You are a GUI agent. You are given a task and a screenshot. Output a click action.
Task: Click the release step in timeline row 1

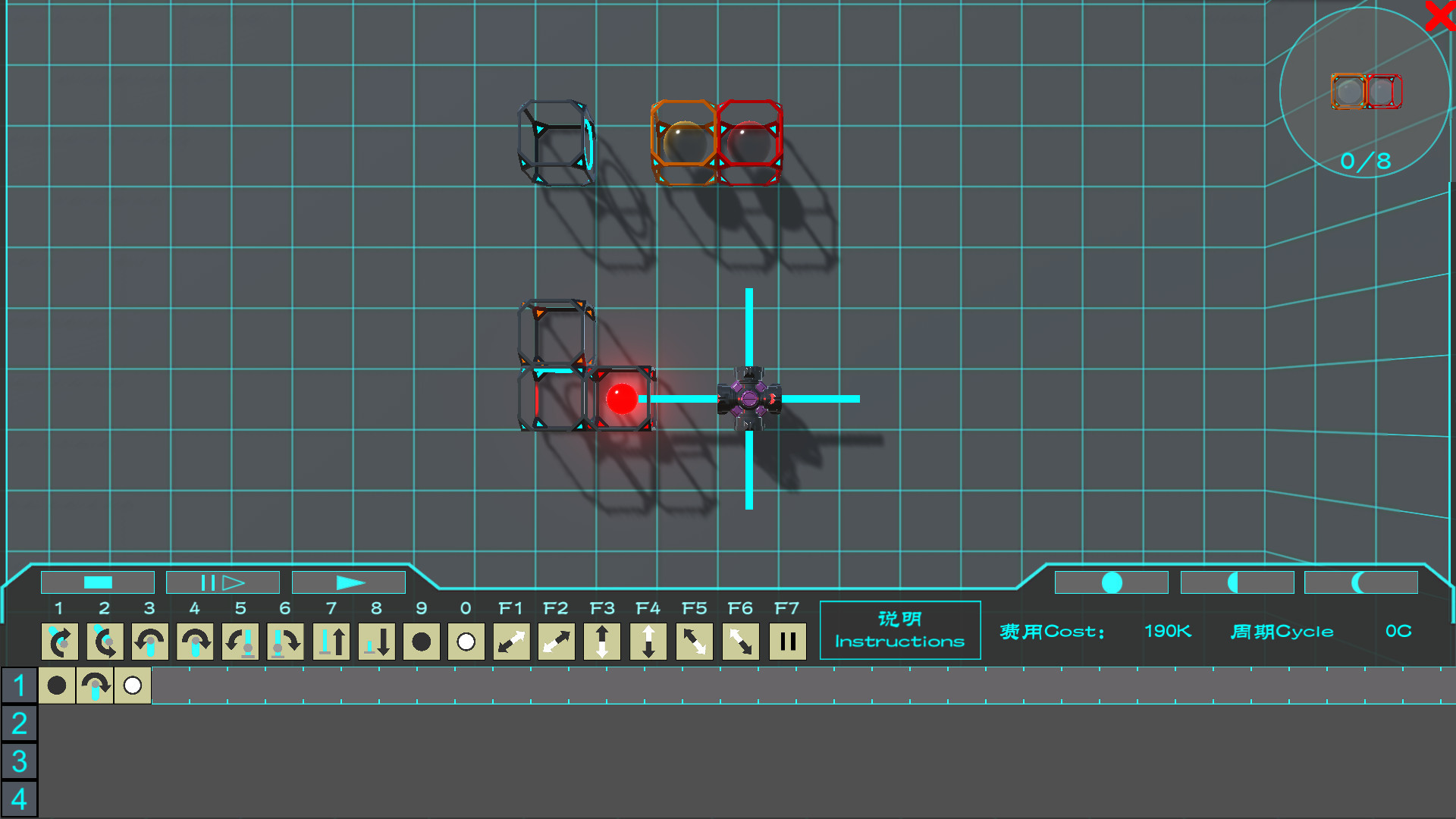(x=133, y=686)
